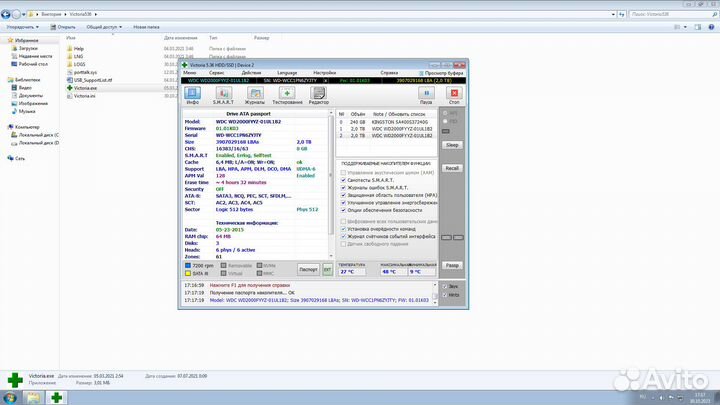Toggle the Самотесты S.M.A.R.T. checkbox

point(343,180)
